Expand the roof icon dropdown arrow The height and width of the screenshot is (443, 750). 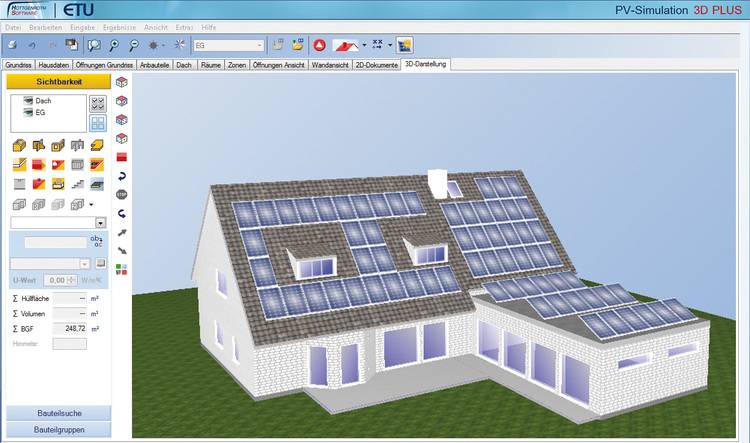click(x=365, y=45)
